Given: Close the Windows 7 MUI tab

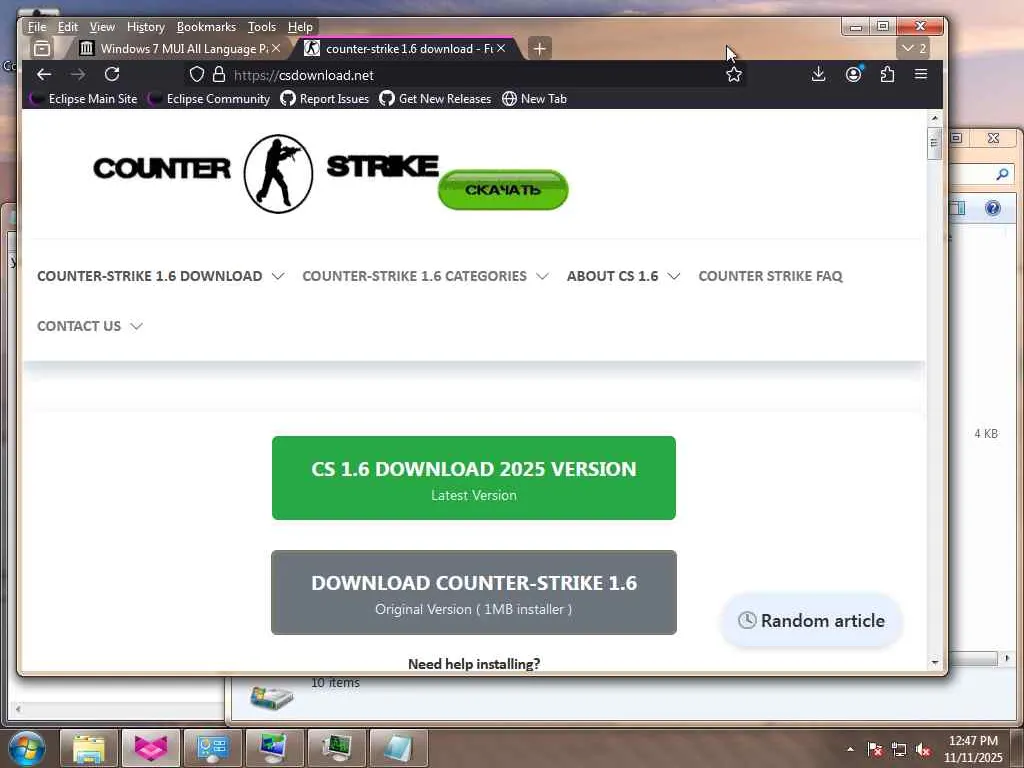Looking at the screenshot, I should pyautogui.click(x=276, y=48).
